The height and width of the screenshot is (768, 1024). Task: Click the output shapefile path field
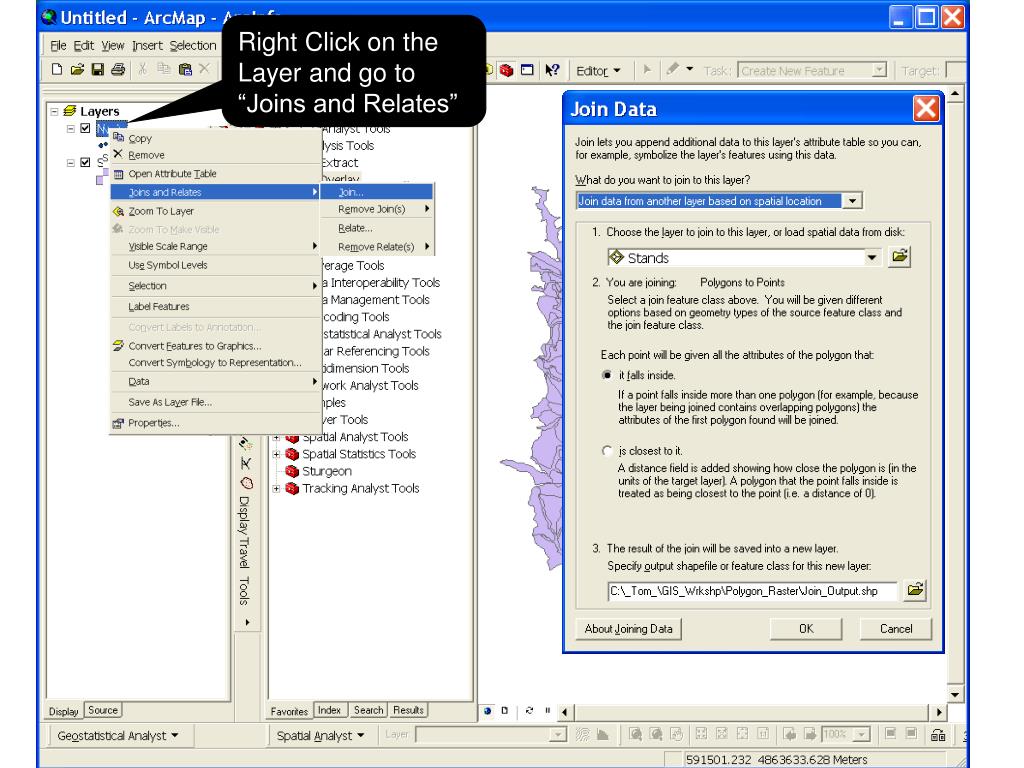[x=752, y=591]
